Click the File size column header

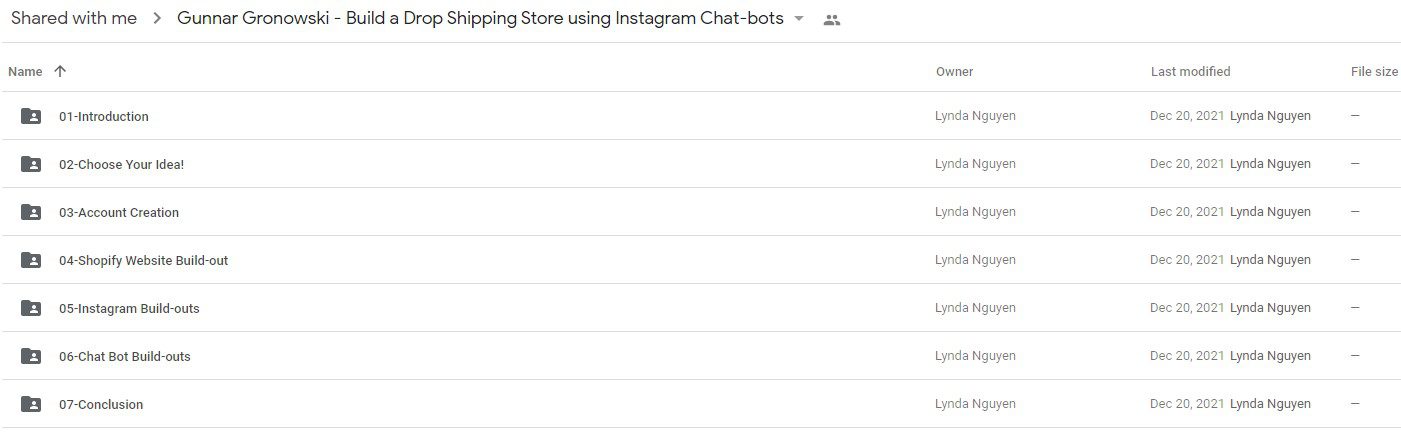click(1374, 71)
